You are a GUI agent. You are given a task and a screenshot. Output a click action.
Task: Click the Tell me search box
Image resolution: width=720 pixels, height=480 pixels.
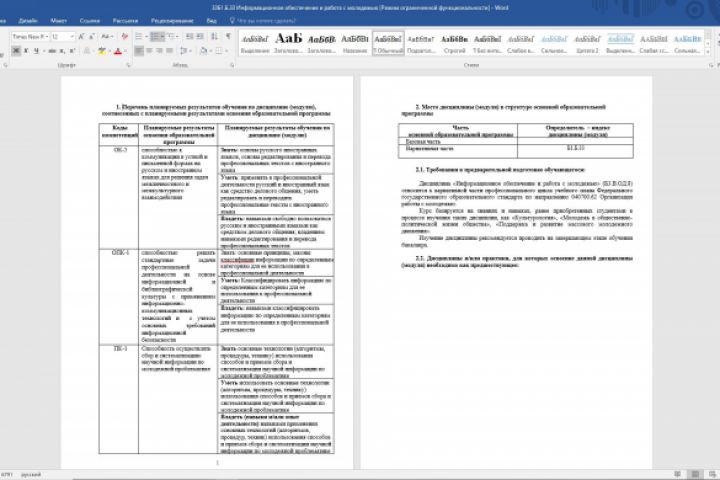click(263, 21)
